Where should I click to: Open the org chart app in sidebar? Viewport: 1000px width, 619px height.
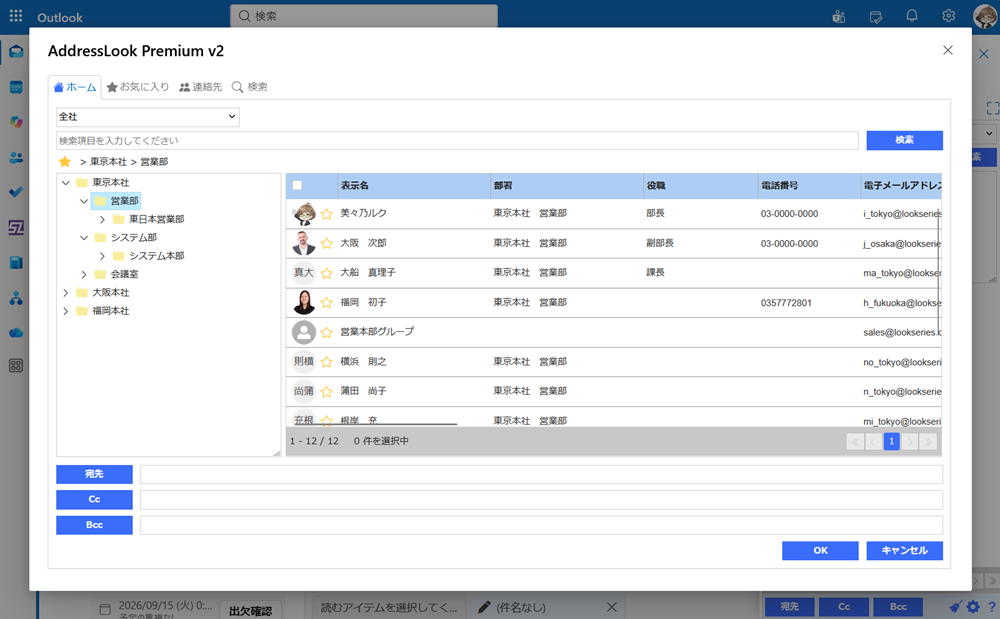pyautogui.click(x=16, y=298)
